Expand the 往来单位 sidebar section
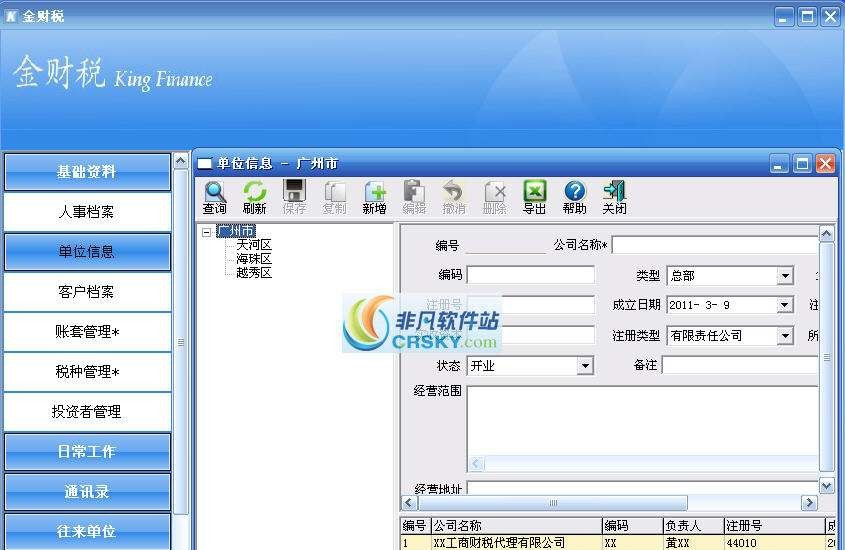The height and width of the screenshot is (550, 845). pos(87,532)
